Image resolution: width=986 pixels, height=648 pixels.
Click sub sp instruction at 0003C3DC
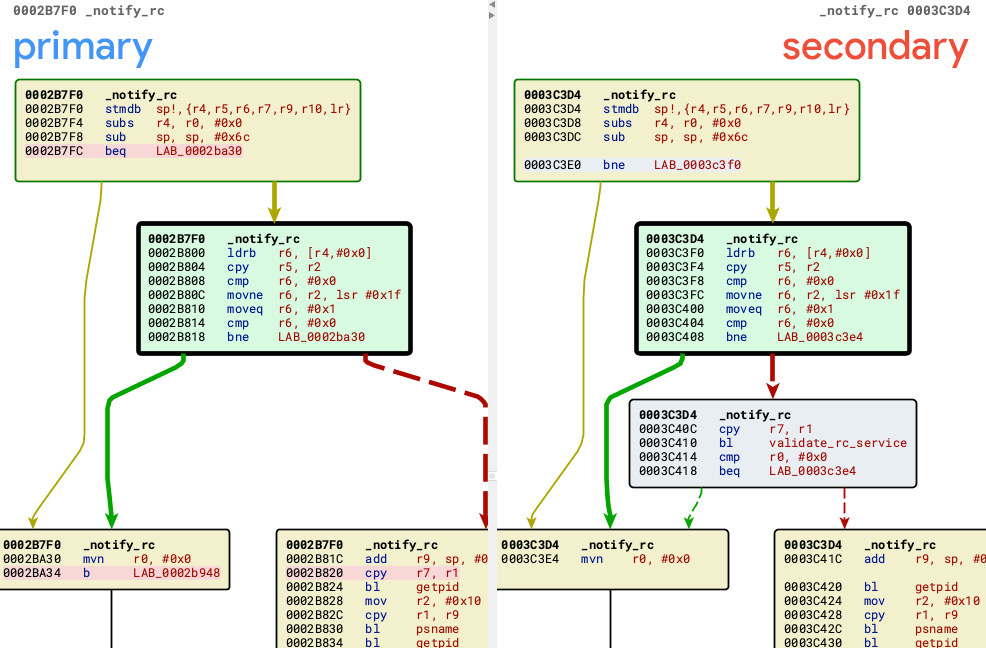[x=636, y=137]
